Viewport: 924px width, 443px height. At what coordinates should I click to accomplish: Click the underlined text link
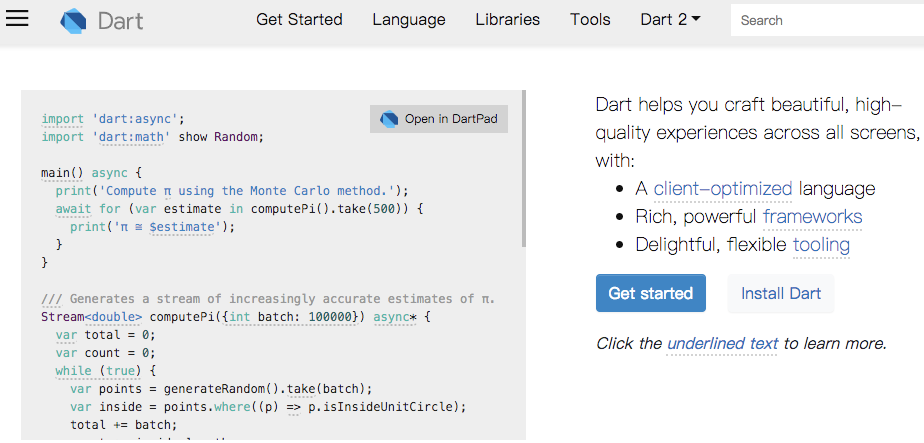point(722,343)
